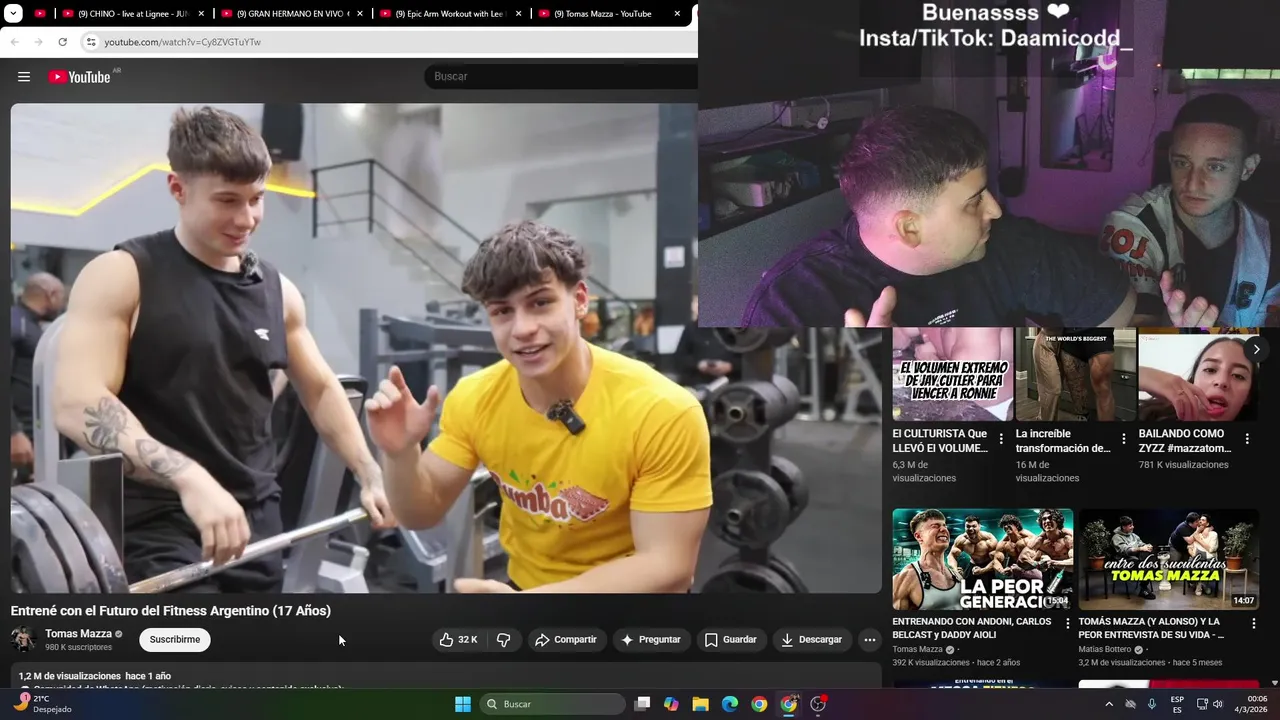1280x720 pixels.
Task: Switch to Epic Arm Workout with Lee tab
Action: pos(449,14)
